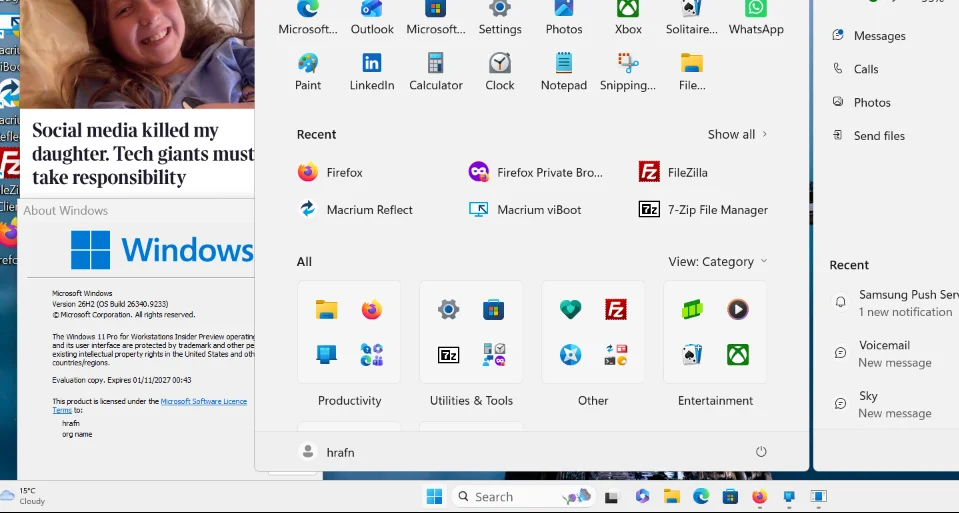Screen dimensions: 959x513
Task: Click the Windows Start button on taskbar
Action: [434, 496]
